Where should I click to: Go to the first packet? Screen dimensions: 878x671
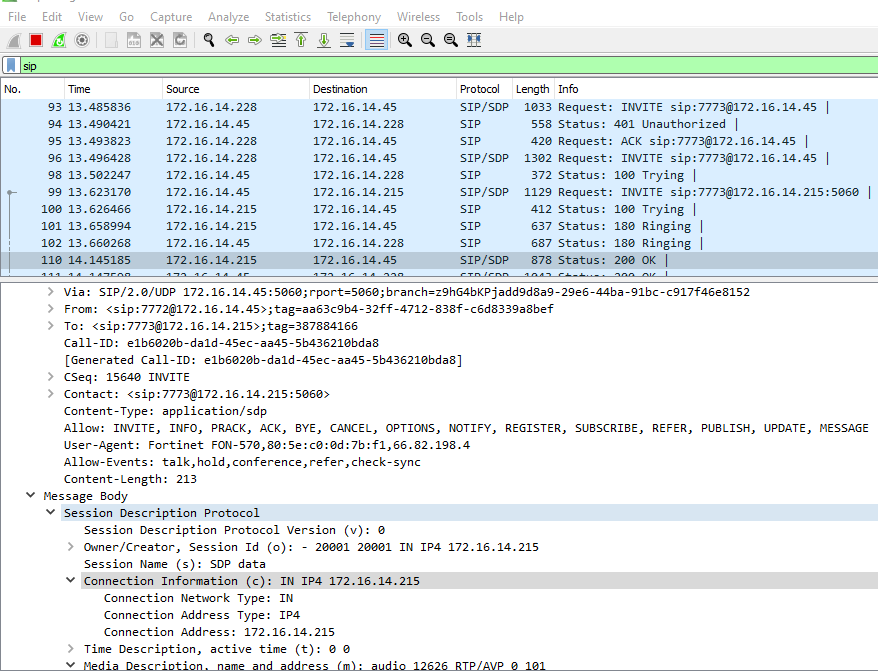301,40
